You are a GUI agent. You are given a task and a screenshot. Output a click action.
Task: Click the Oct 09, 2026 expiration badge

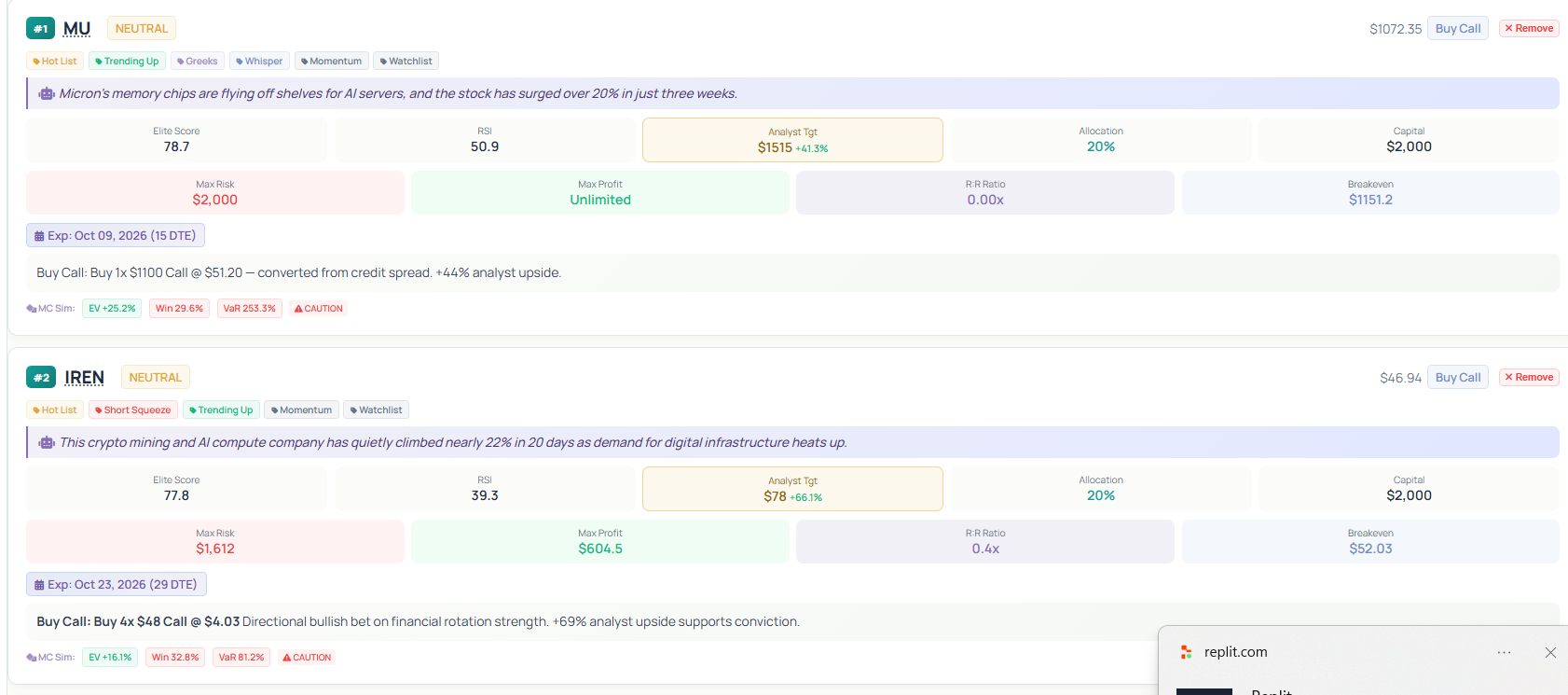(x=116, y=236)
